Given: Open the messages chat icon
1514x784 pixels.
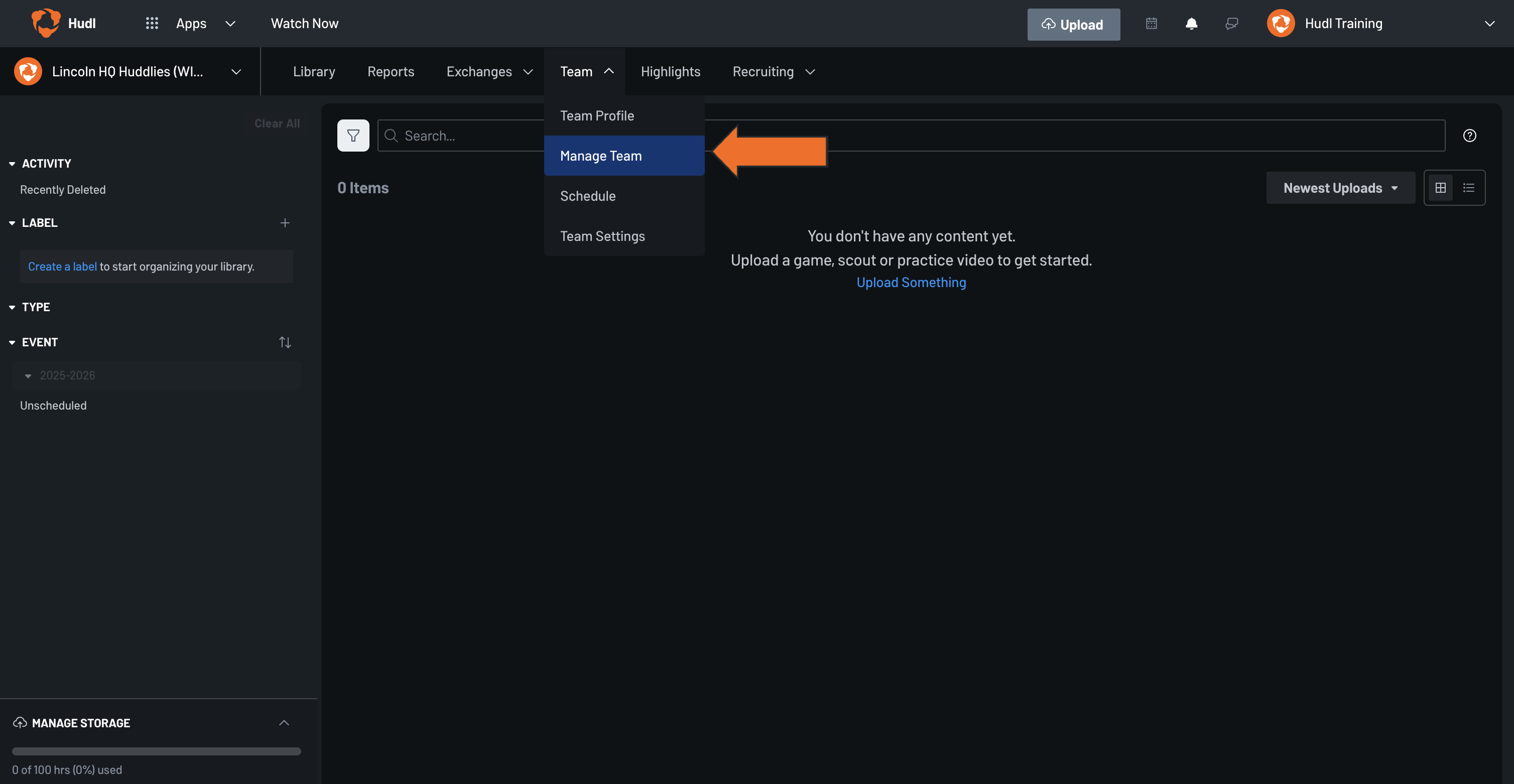Looking at the screenshot, I should [1232, 24].
